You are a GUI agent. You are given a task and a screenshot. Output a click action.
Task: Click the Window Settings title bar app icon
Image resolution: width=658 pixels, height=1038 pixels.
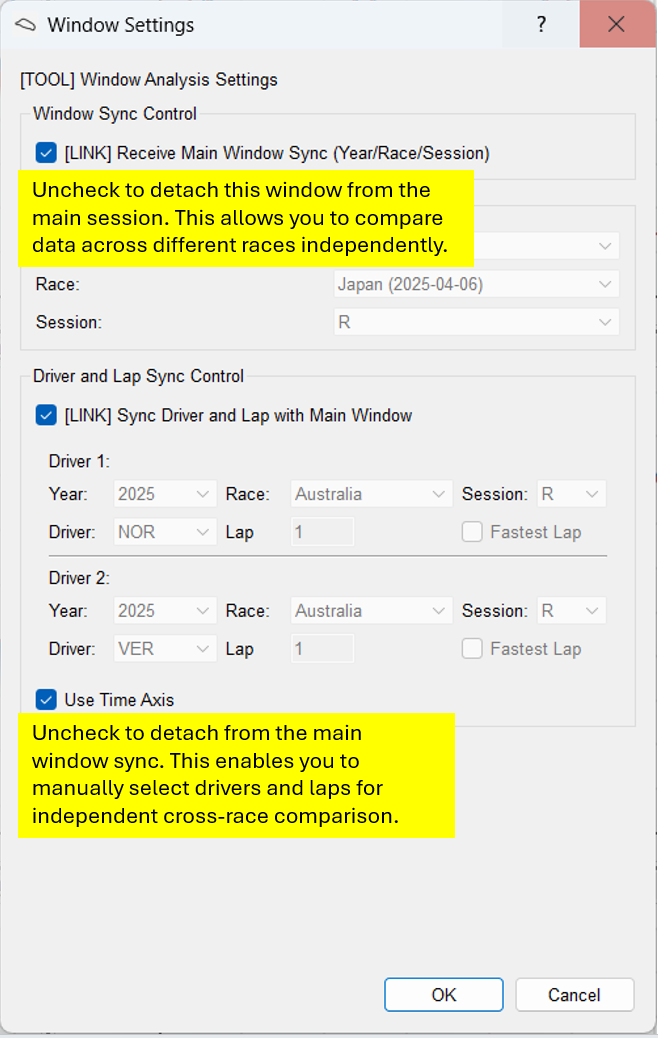click(x=26, y=25)
